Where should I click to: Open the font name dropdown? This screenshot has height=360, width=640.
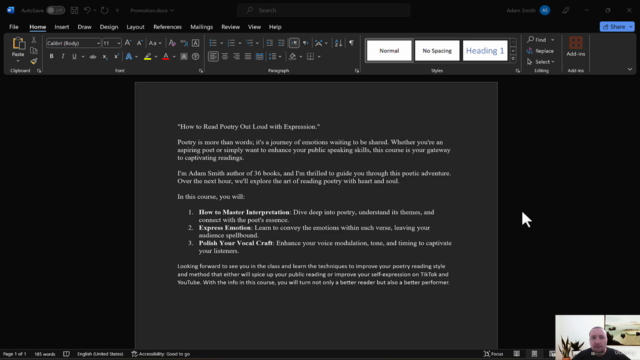[98, 43]
